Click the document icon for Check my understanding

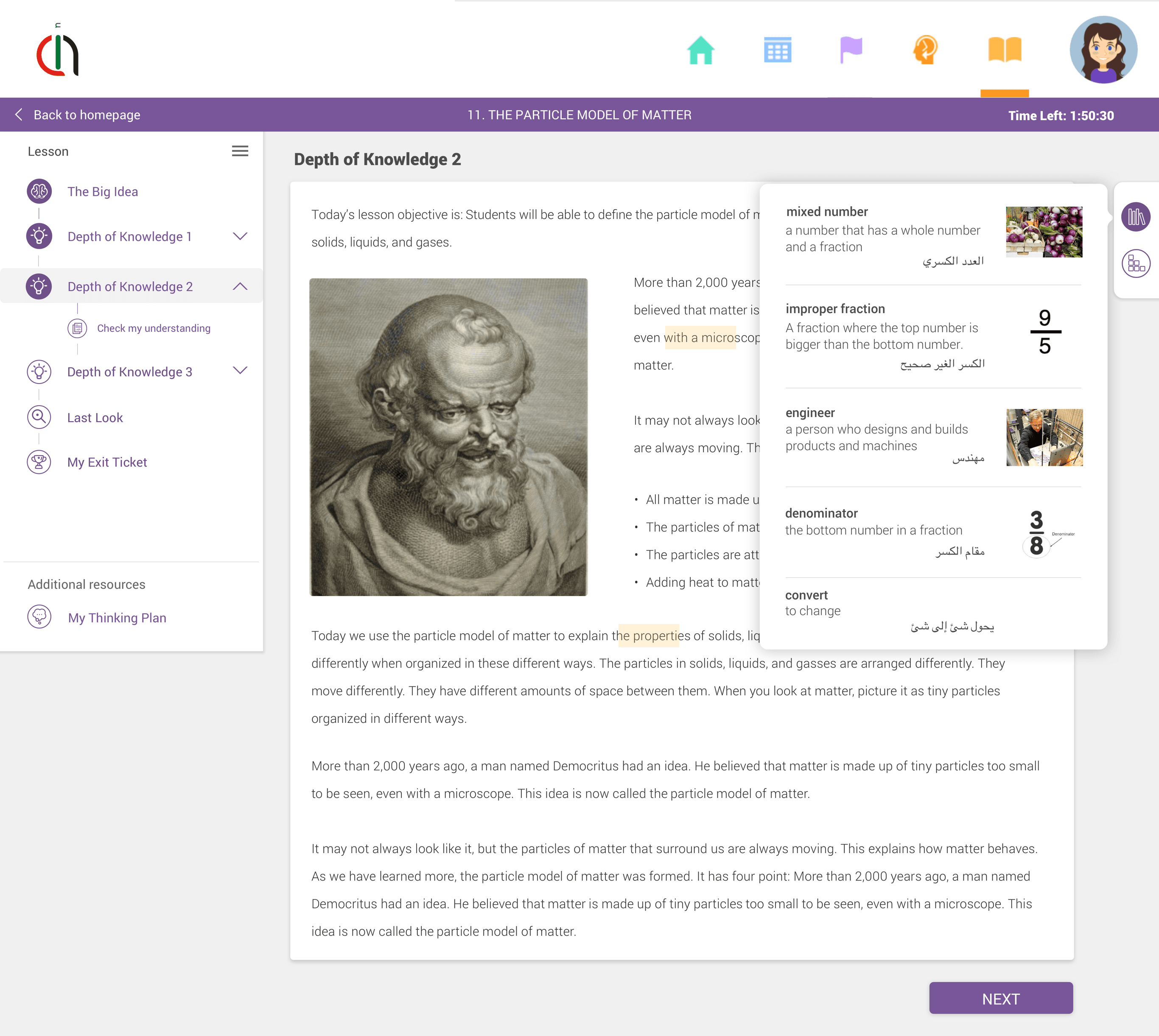[77, 328]
